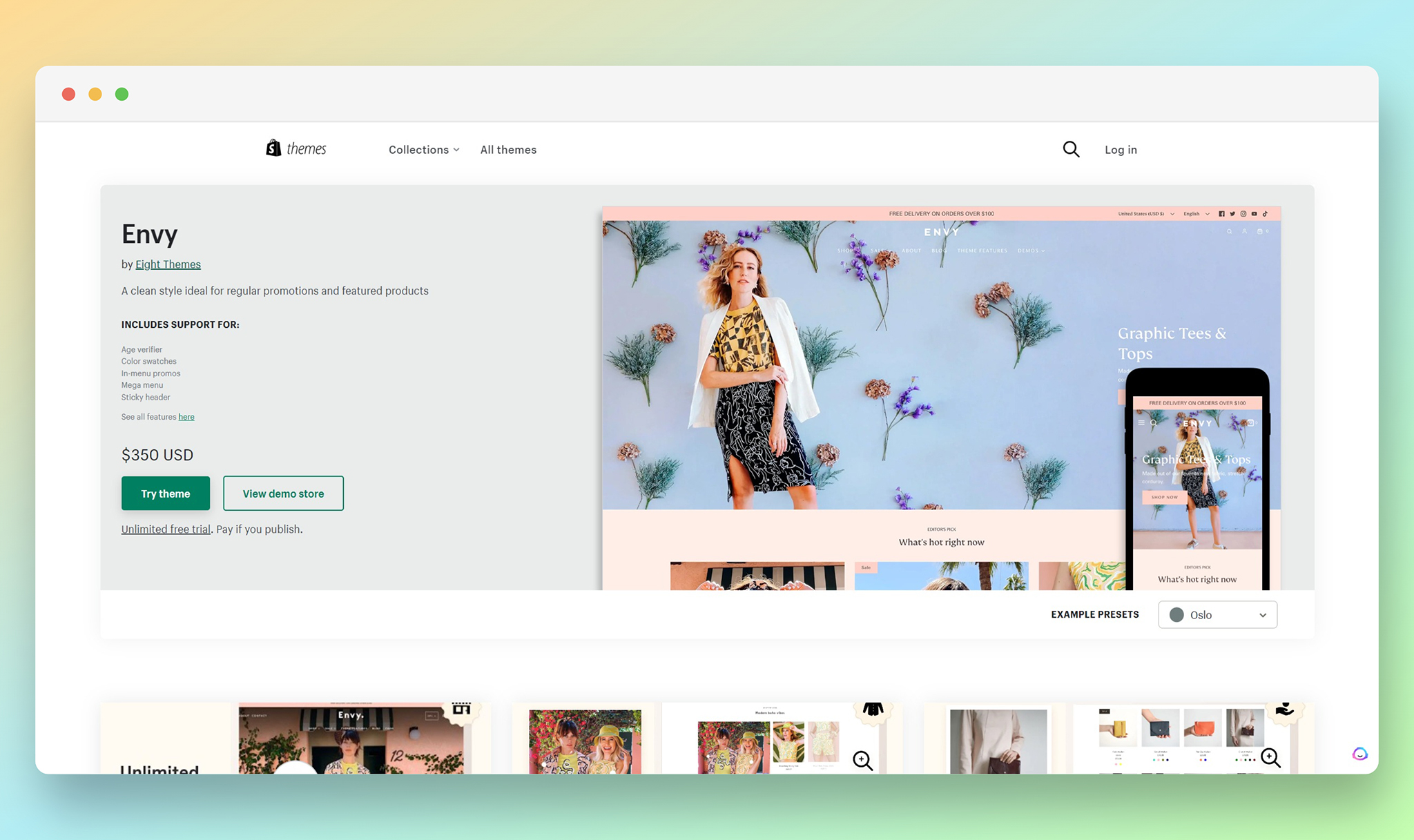Click the Twitter icon in the banner
Screen dimensions: 1414x840
1232,214
